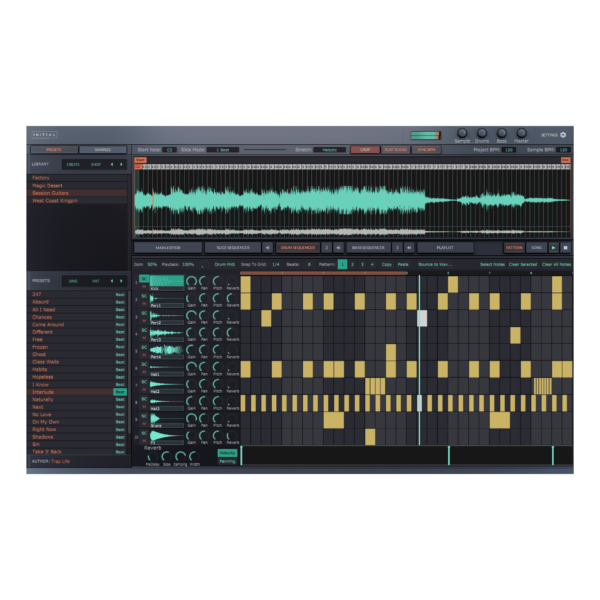Go to previous preset with left arrow
The image size is (600, 600).
point(113,281)
